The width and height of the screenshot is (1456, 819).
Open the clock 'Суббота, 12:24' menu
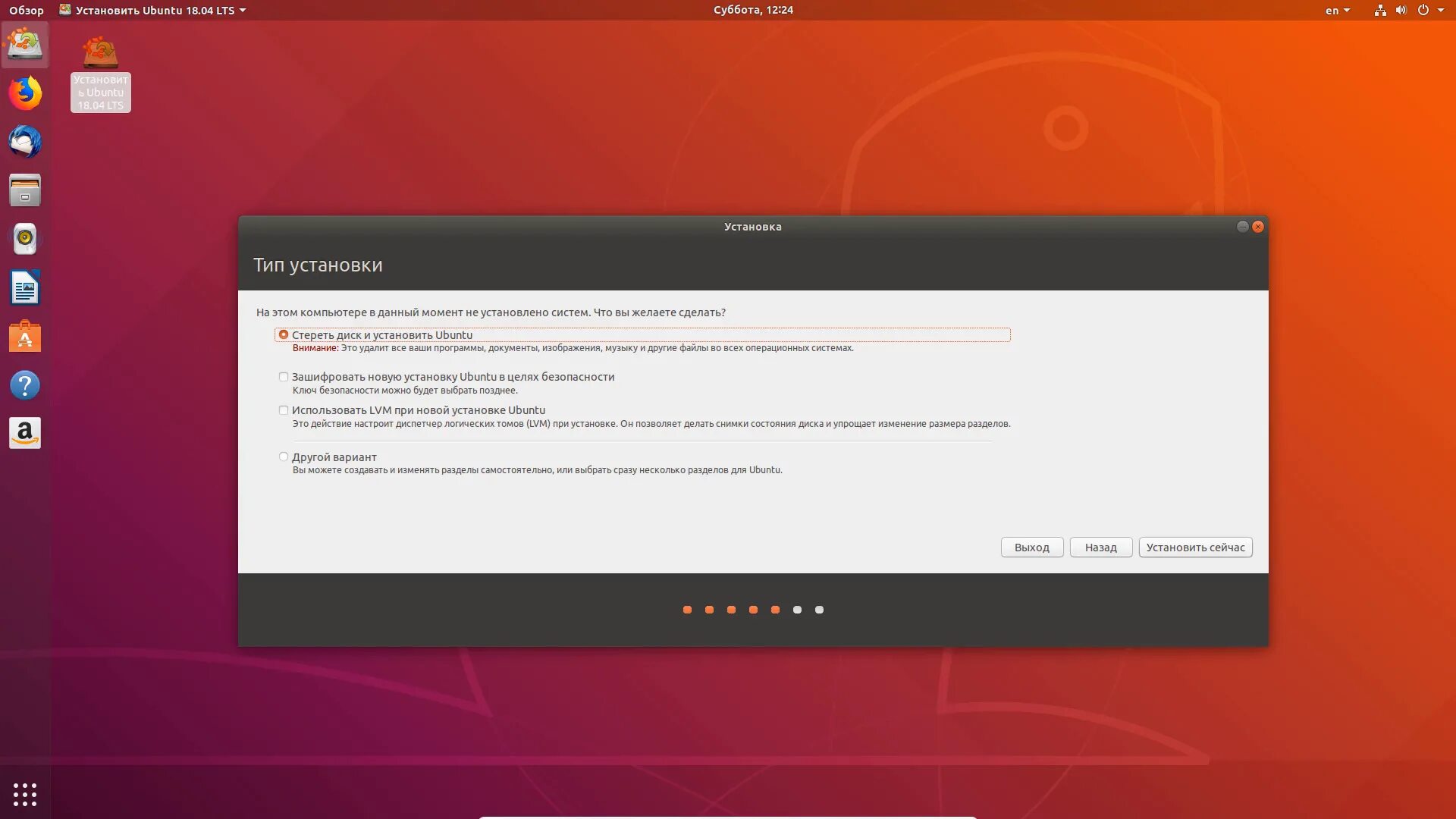click(753, 10)
